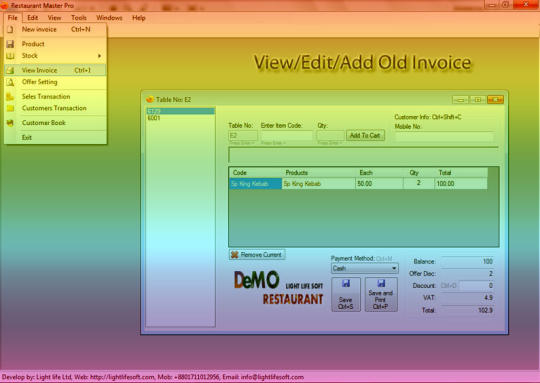Click the Add To Cart button

365,136
